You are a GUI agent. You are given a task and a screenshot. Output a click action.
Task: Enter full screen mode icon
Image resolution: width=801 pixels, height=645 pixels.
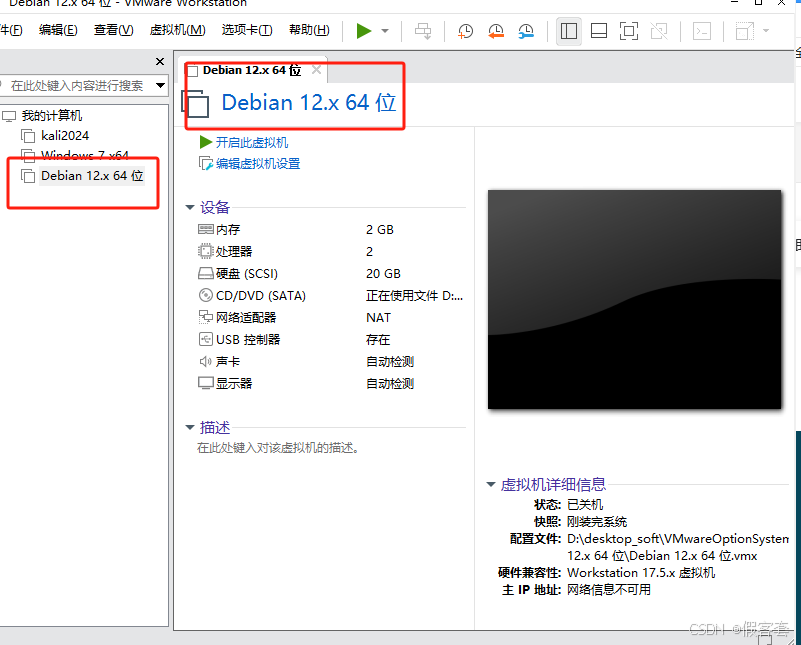(629, 31)
